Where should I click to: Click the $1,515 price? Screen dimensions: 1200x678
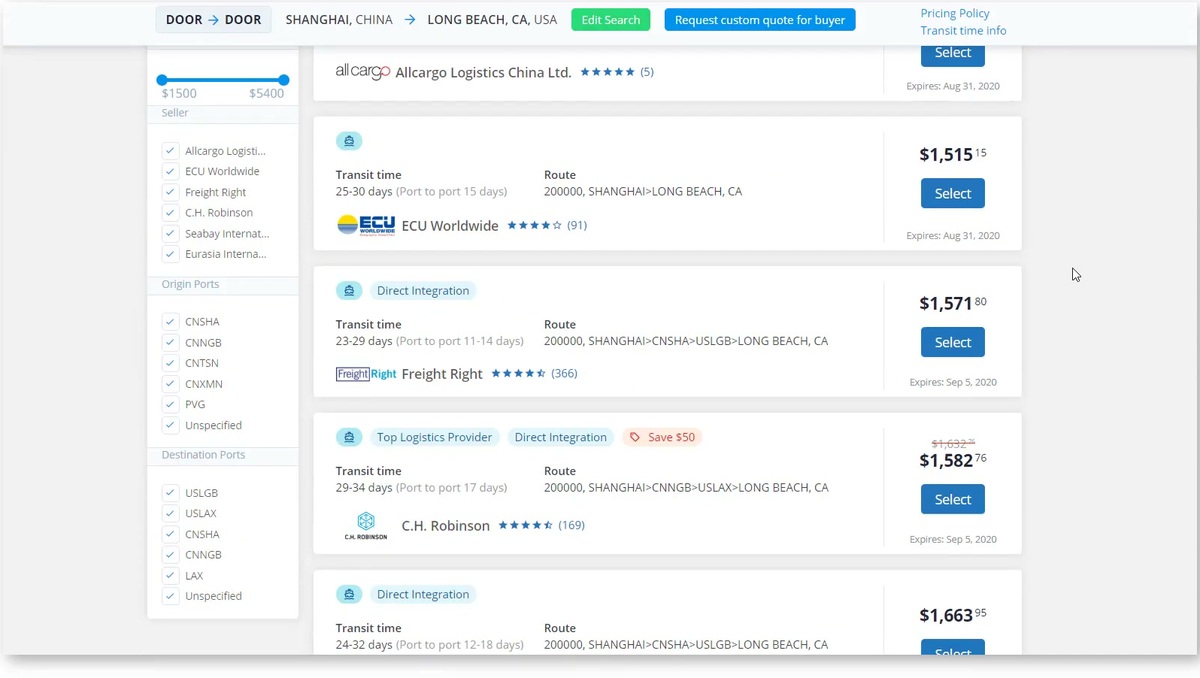pyautogui.click(x=953, y=154)
